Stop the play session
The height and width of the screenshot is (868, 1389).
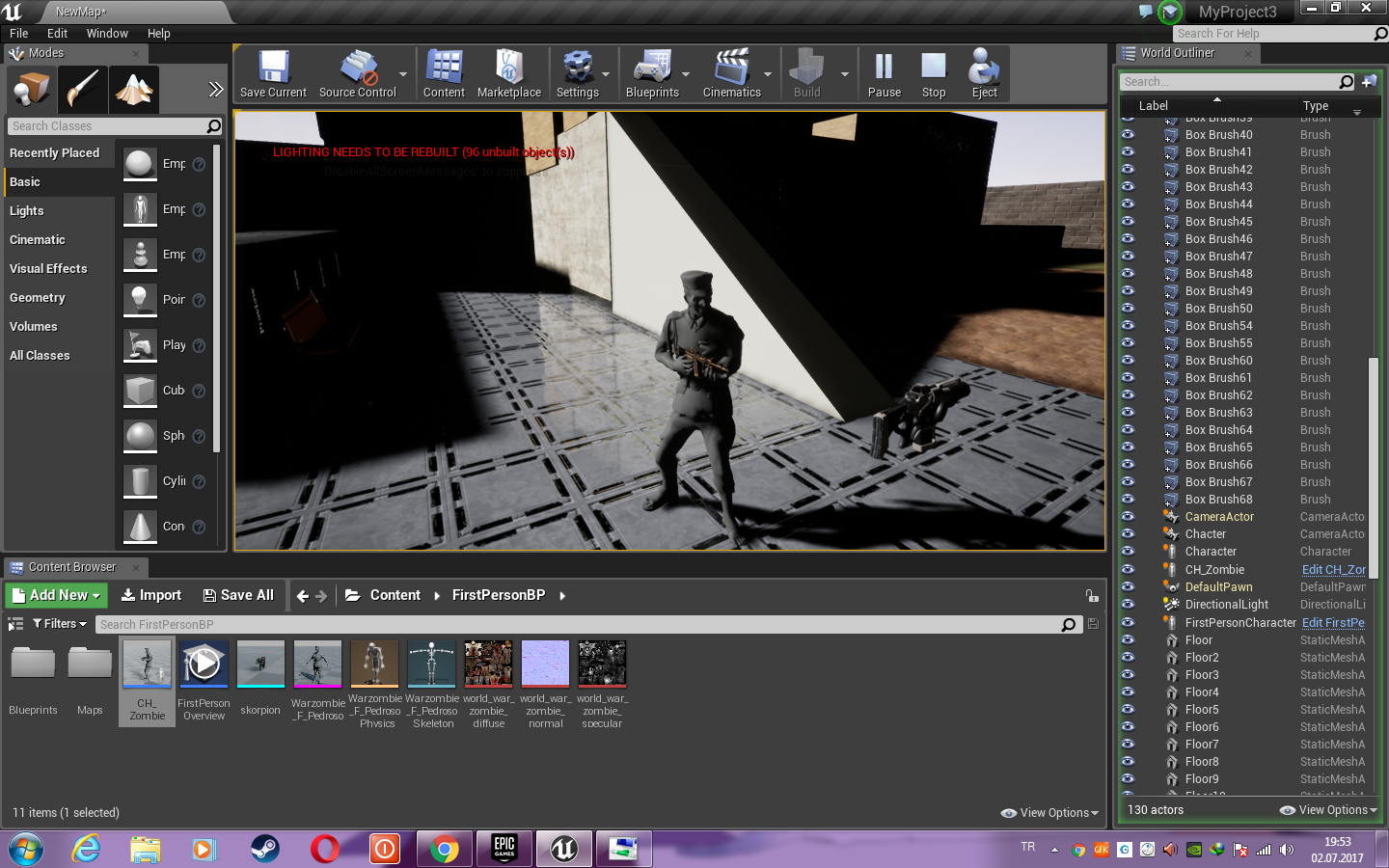pos(934,74)
